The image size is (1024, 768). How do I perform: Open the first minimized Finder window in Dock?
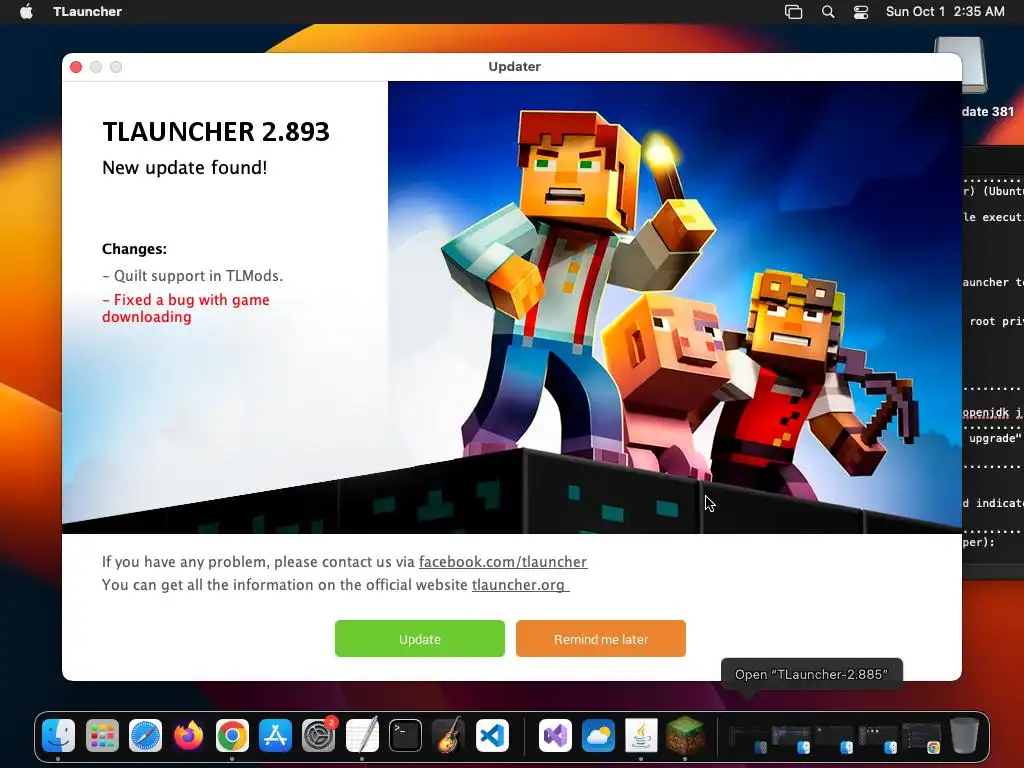point(748,738)
